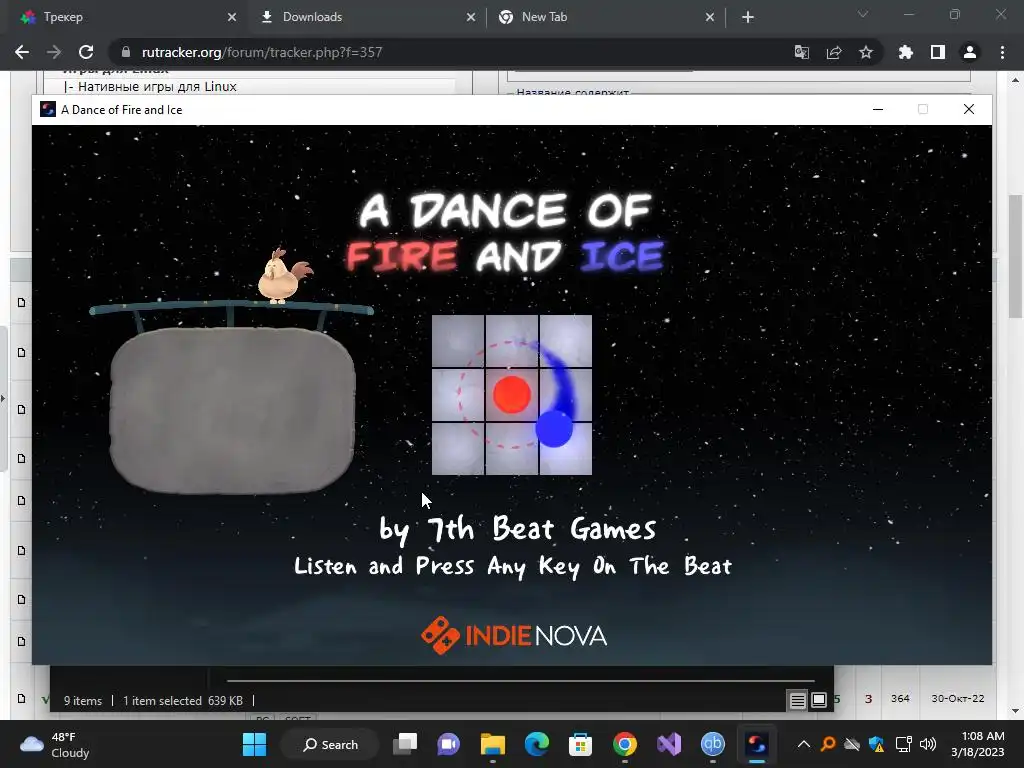
Task: Switch Explorer to details view
Action: pyautogui.click(x=797, y=700)
